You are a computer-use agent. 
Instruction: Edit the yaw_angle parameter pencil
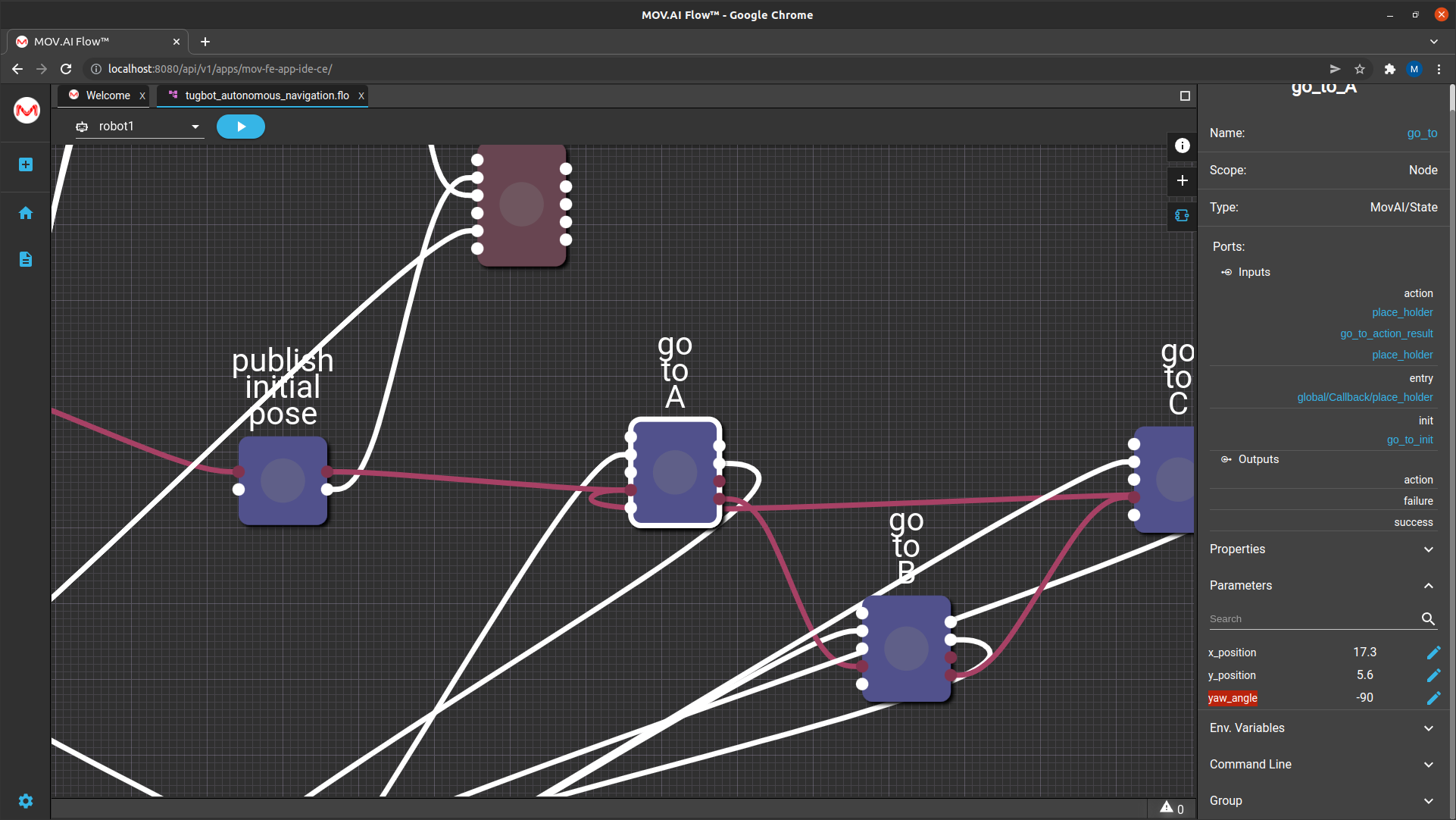(x=1433, y=698)
